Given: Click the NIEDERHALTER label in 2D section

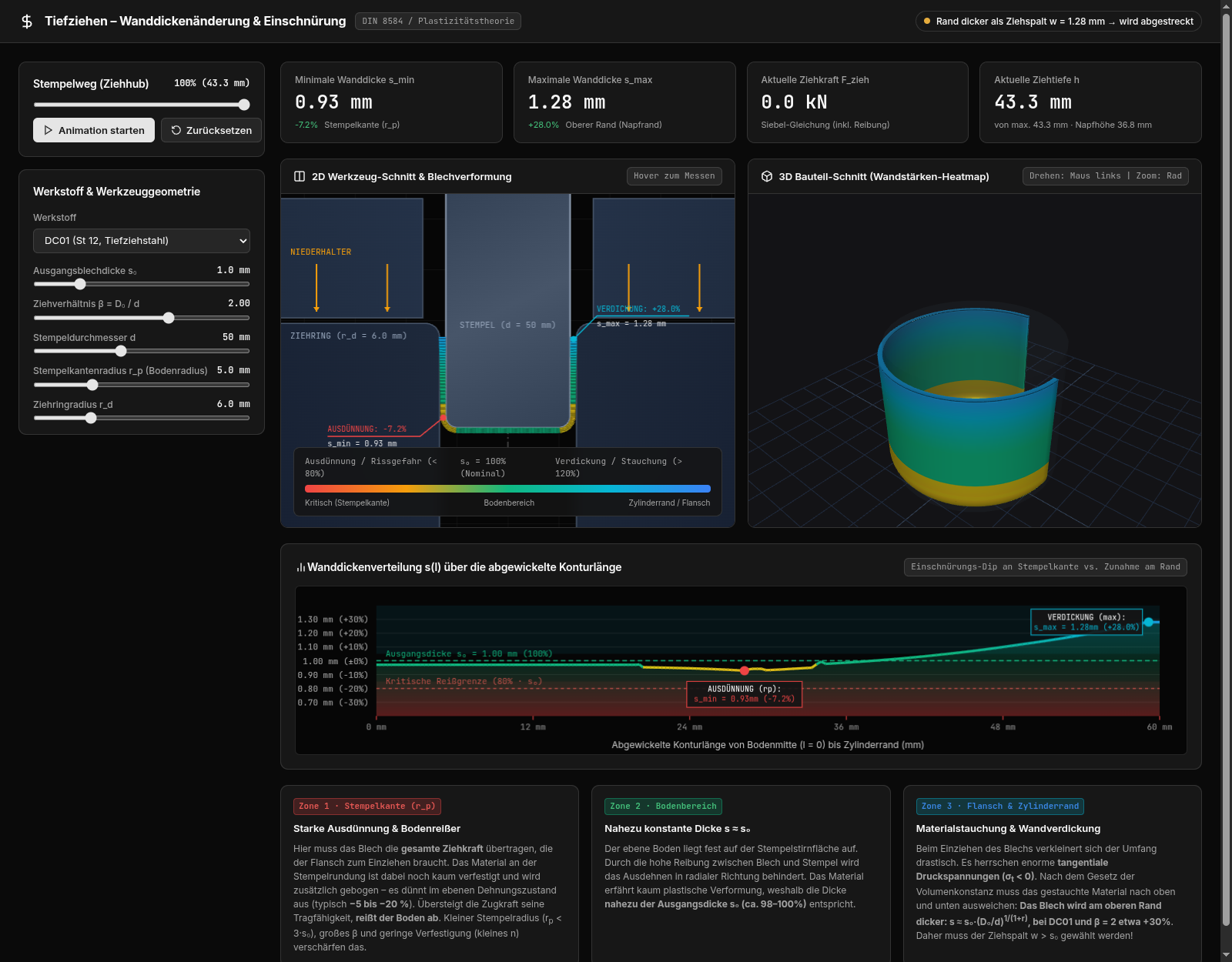Looking at the screenshot, I should coord(320,252).
